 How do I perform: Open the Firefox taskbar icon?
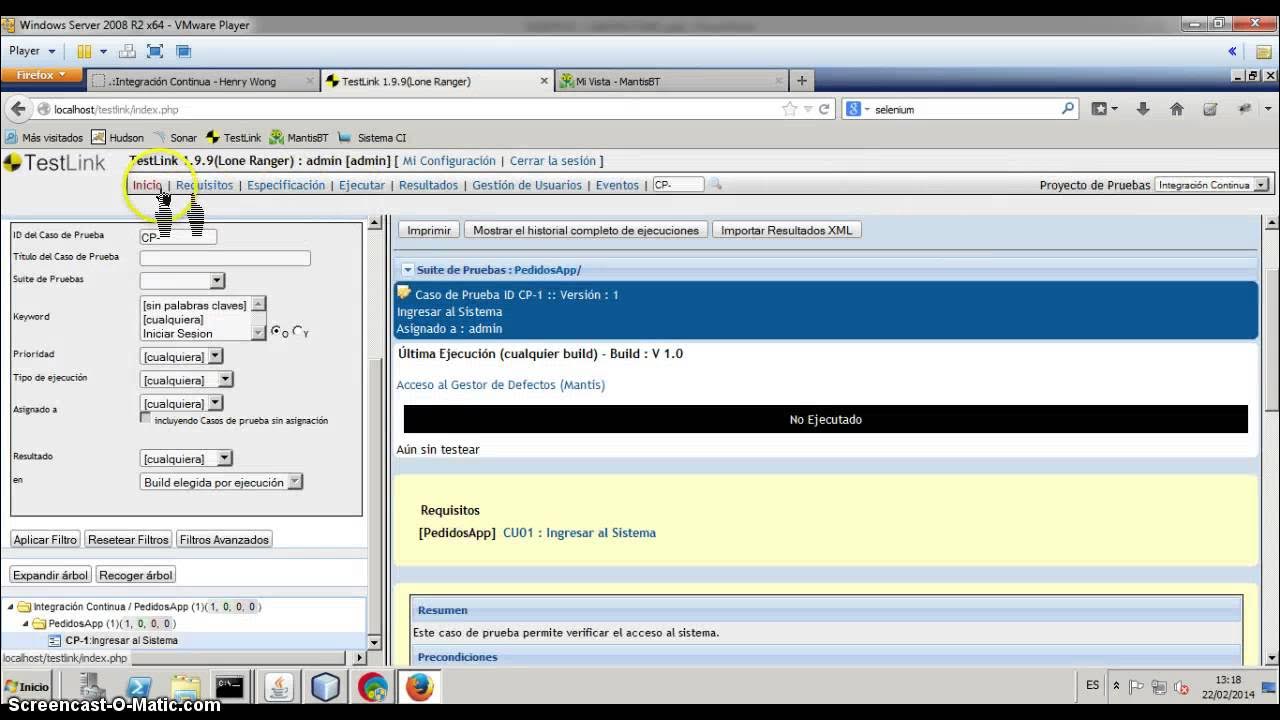click(420, 687)
